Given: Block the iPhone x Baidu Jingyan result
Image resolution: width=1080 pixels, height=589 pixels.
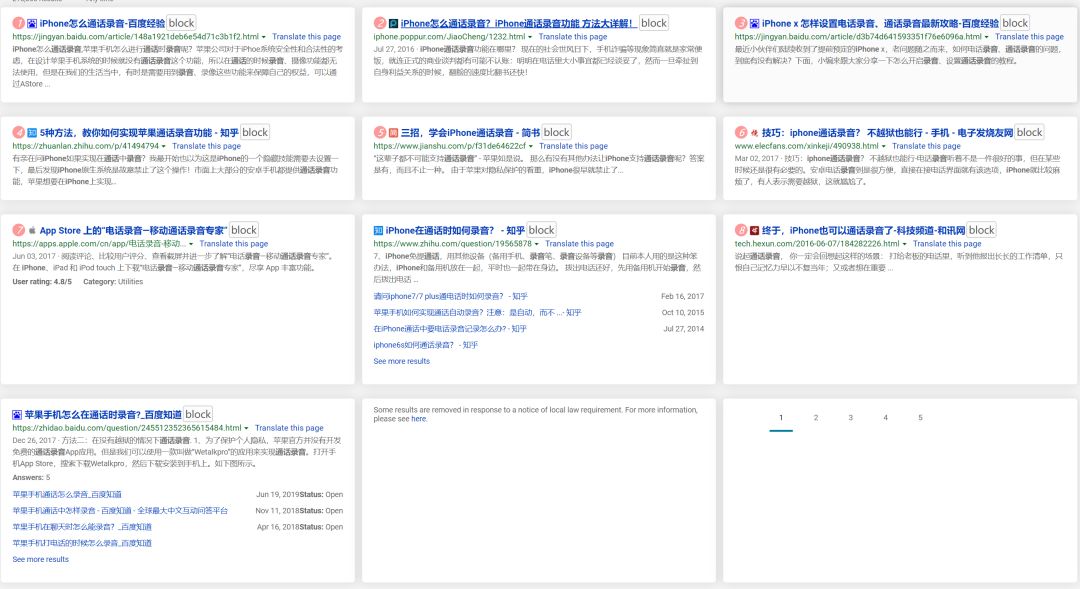Looking at the screenshot, I should click(1015, 23).
